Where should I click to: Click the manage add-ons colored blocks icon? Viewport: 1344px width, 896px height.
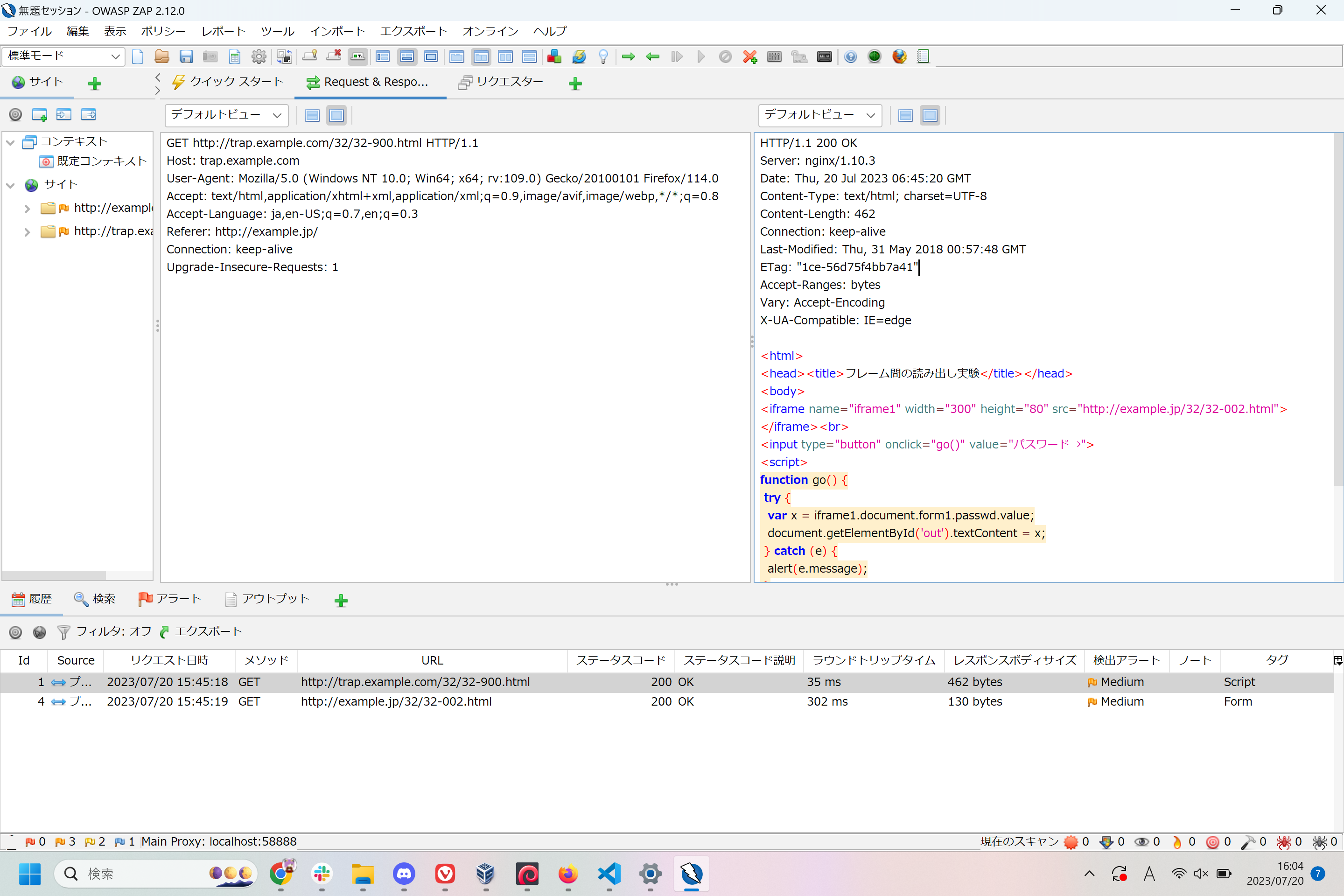[x=554, y=56]
